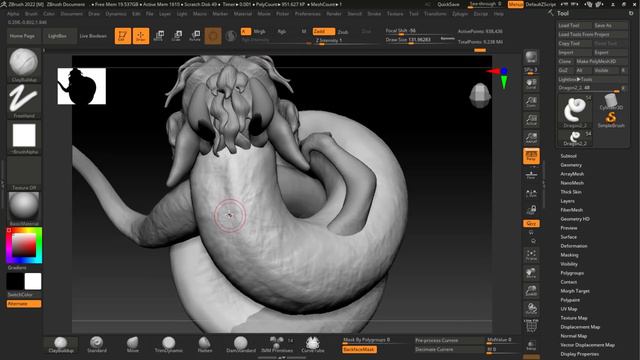
Task: Open the Preferences menu
Action: (x=308, y=14)
